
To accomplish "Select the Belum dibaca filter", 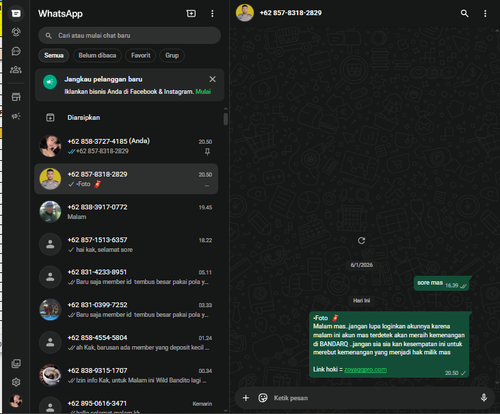I will tap(97, 55).
